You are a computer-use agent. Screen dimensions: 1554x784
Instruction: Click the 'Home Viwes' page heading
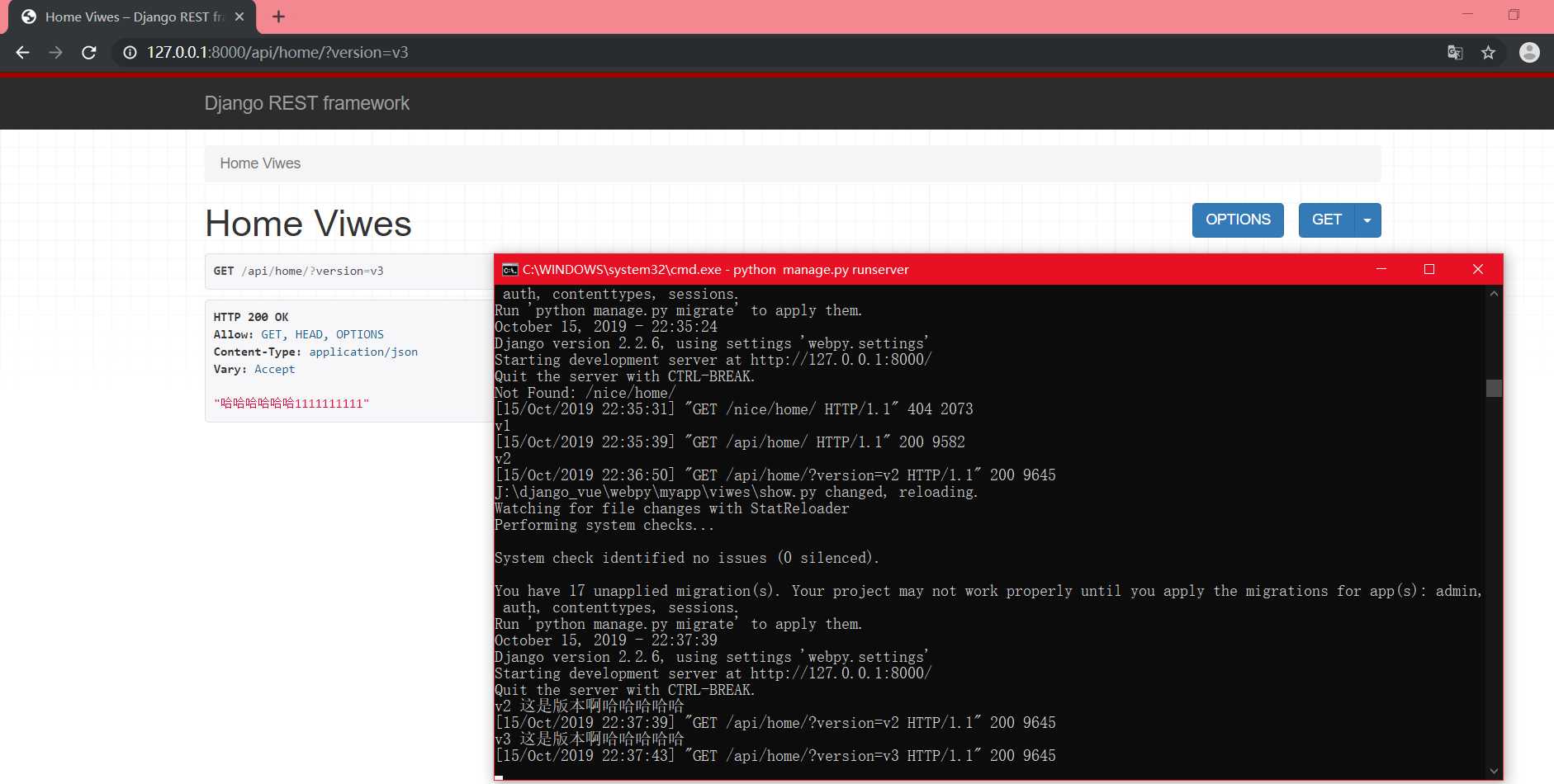(x=308, y=224)
